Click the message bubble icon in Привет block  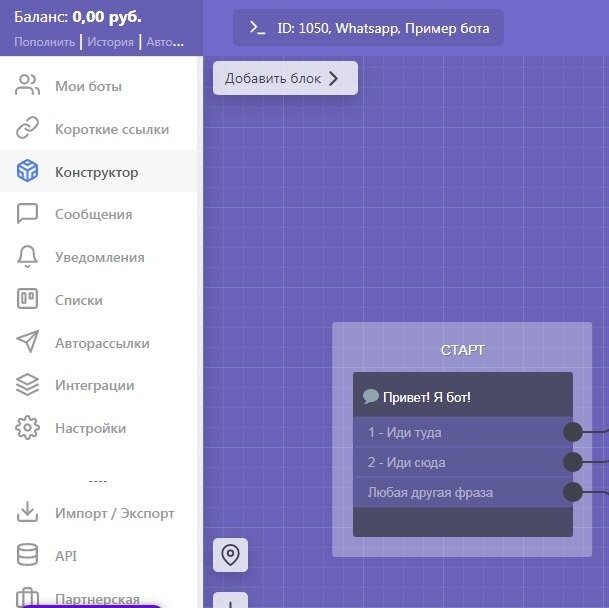pos(371,397)
